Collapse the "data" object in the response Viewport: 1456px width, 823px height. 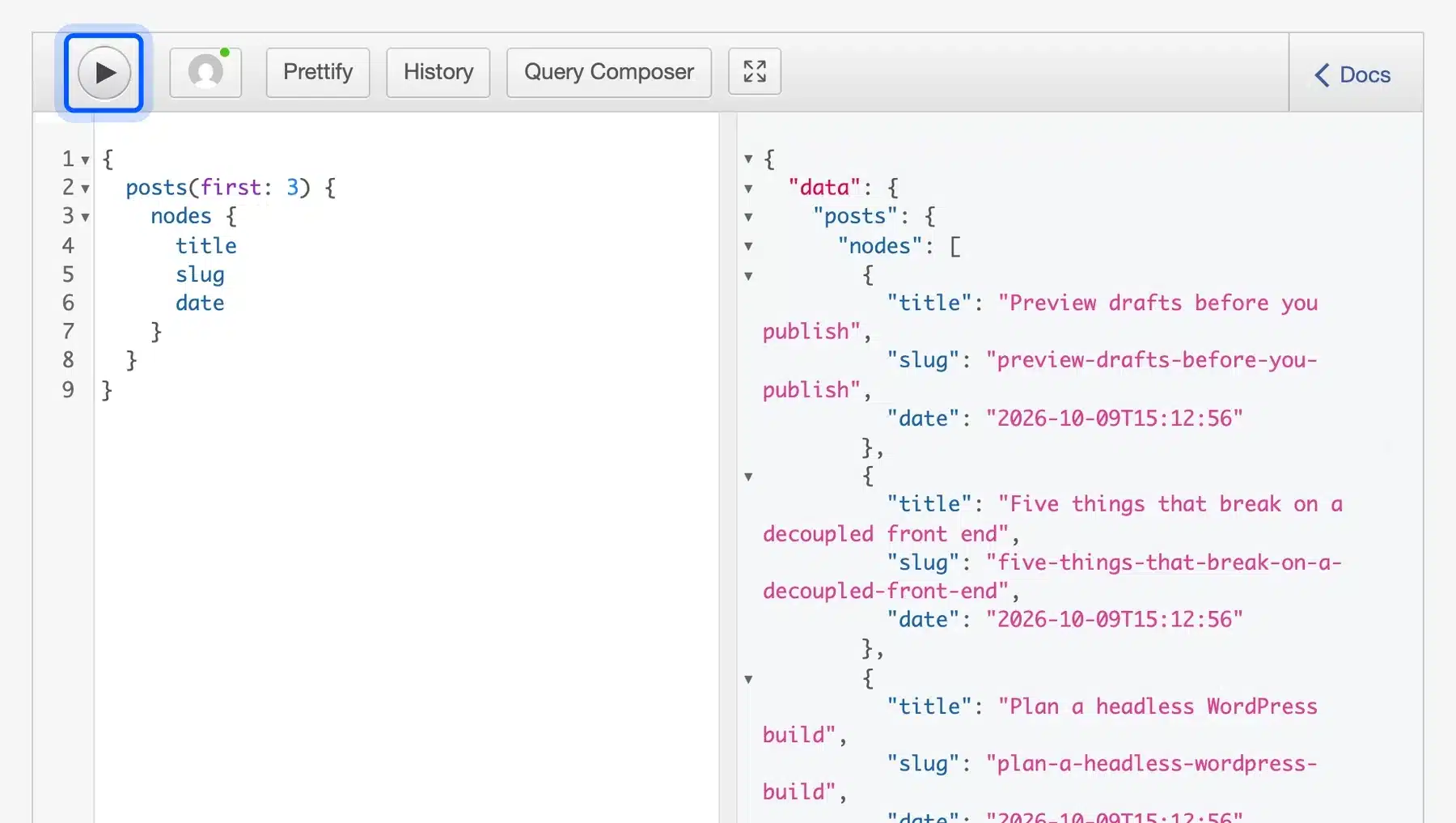tap(748, 189)
